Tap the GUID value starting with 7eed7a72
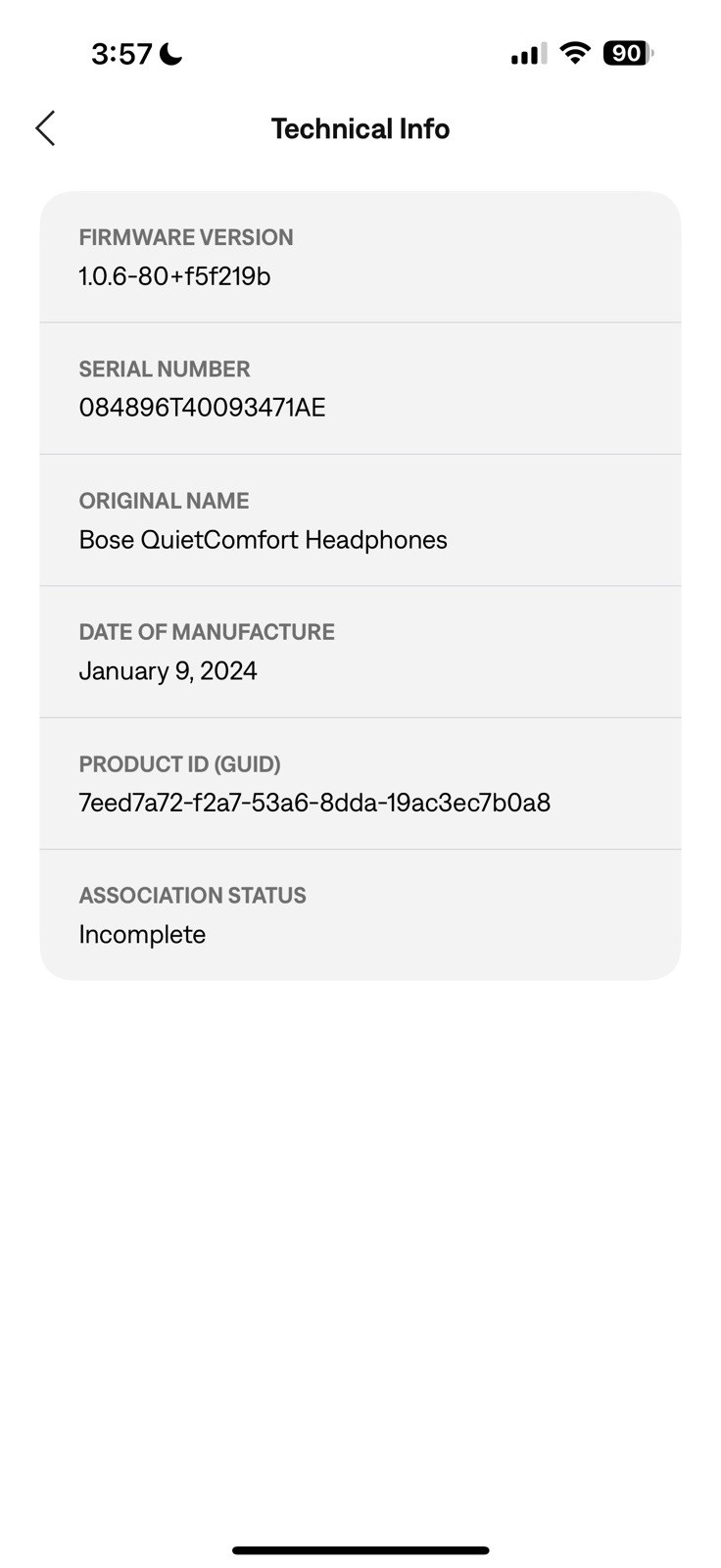 314,803
